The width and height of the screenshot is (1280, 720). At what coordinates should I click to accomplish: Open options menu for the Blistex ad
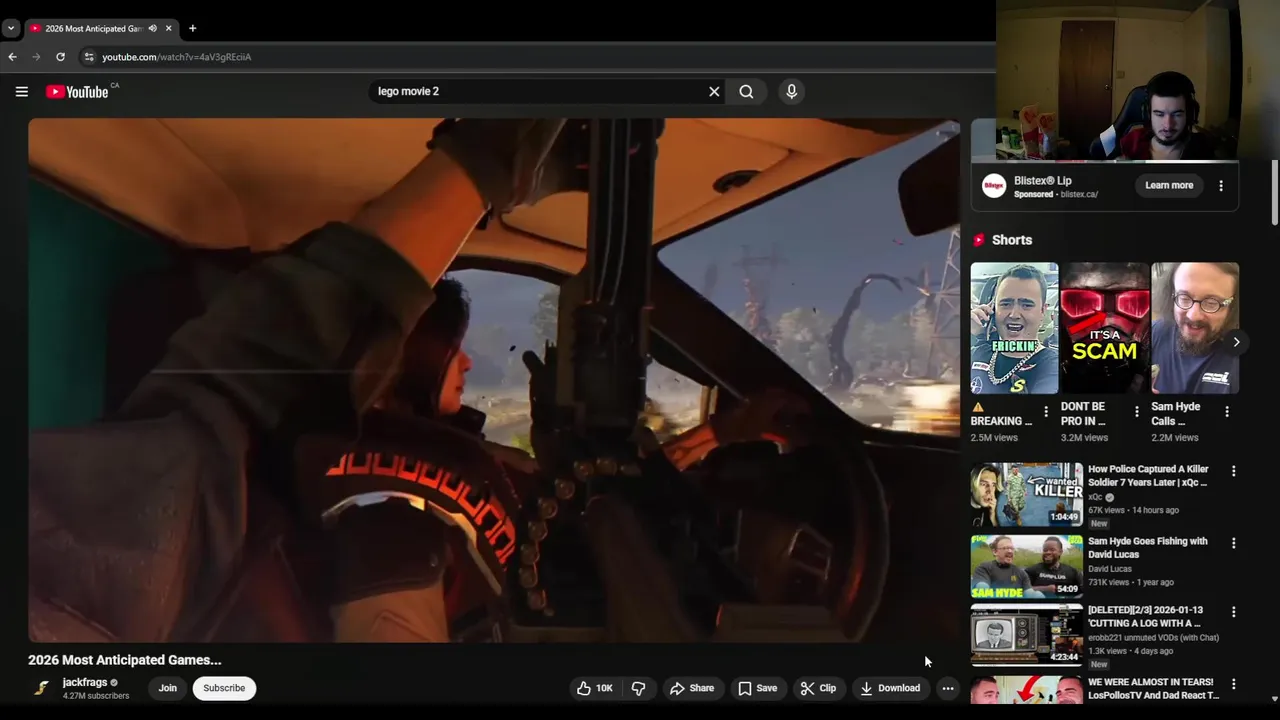coord(1221,185)
